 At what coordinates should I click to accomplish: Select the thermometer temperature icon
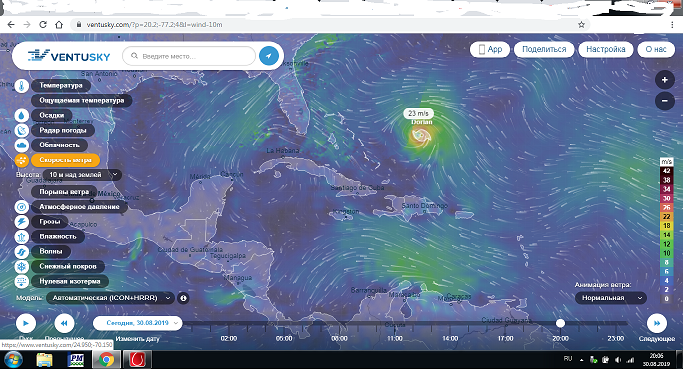pos(21,86)
